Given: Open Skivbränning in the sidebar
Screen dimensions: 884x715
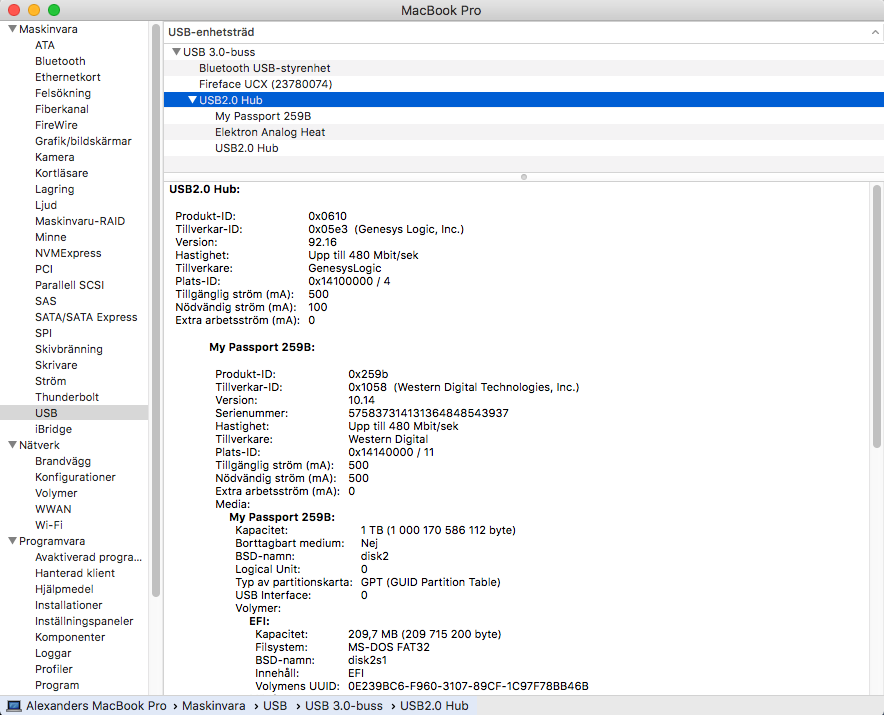Looking at the screenshot, I should click(69, 349).
